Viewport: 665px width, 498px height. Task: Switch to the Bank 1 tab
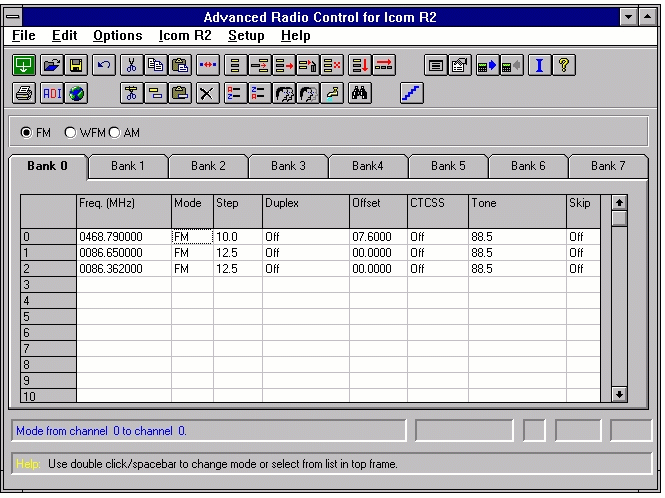(x=128, y=166)
